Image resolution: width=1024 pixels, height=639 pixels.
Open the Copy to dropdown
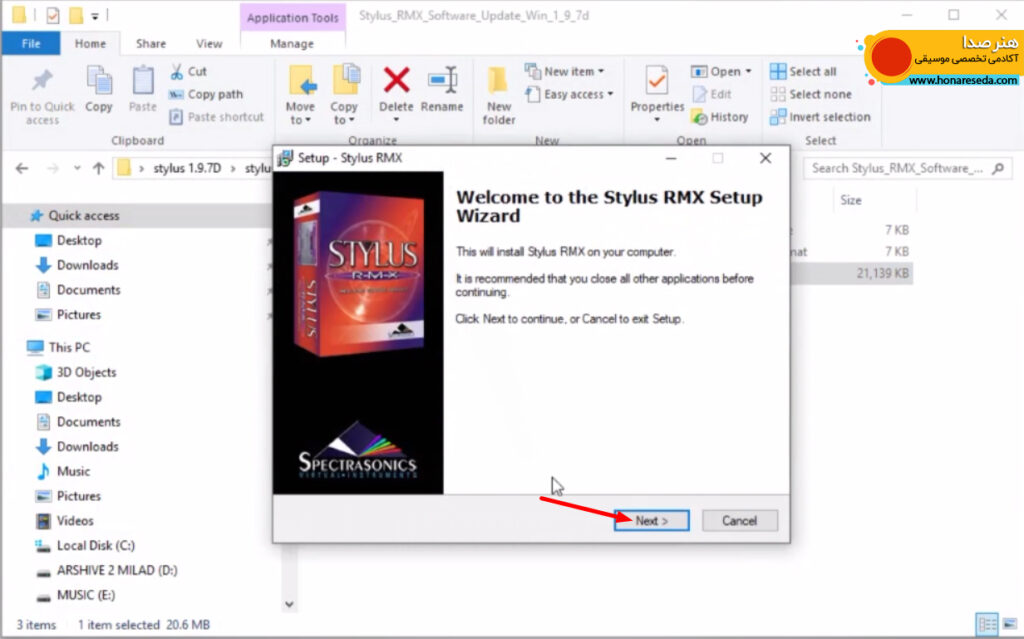[x=344, y=95]
